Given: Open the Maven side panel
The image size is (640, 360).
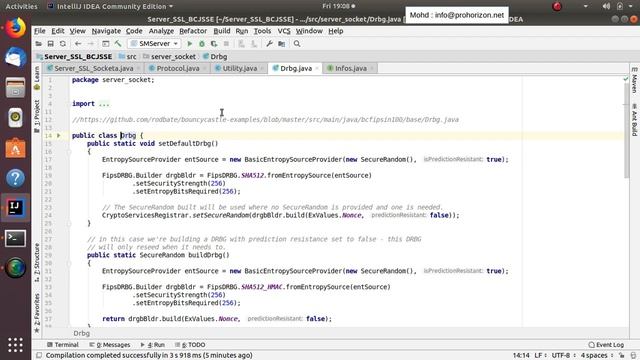Looking at the screenshot, I should 634,80.
